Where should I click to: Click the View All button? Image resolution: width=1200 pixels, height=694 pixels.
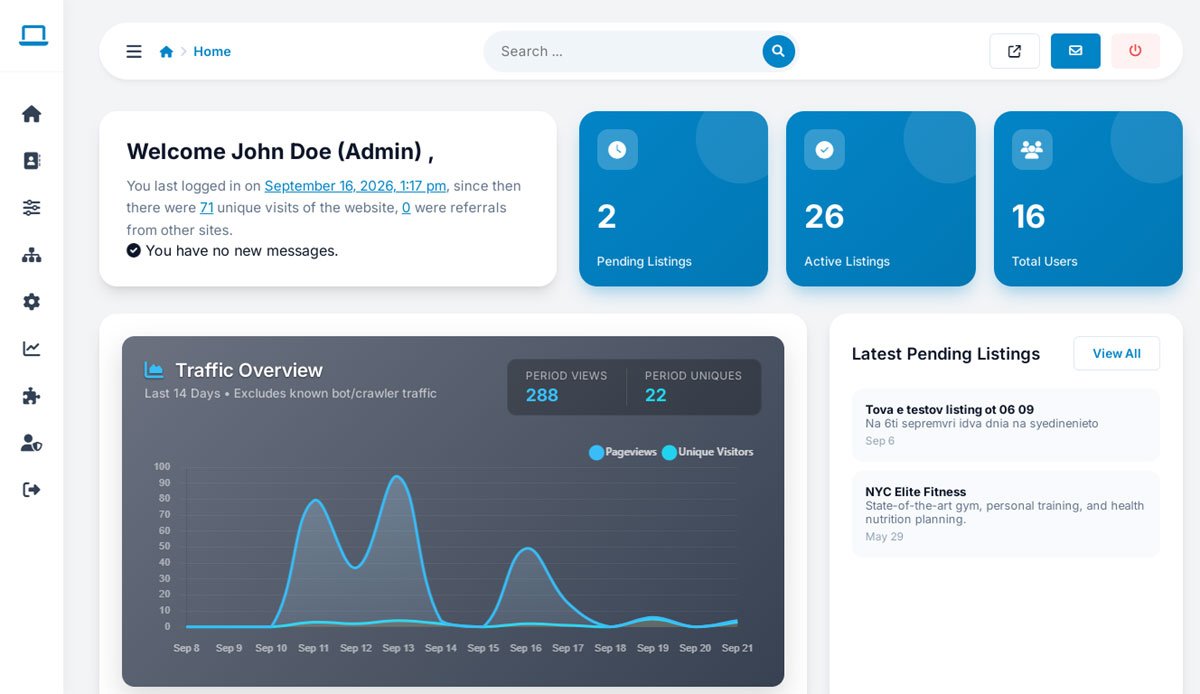pyautogui.click(x=1116, y=354)
